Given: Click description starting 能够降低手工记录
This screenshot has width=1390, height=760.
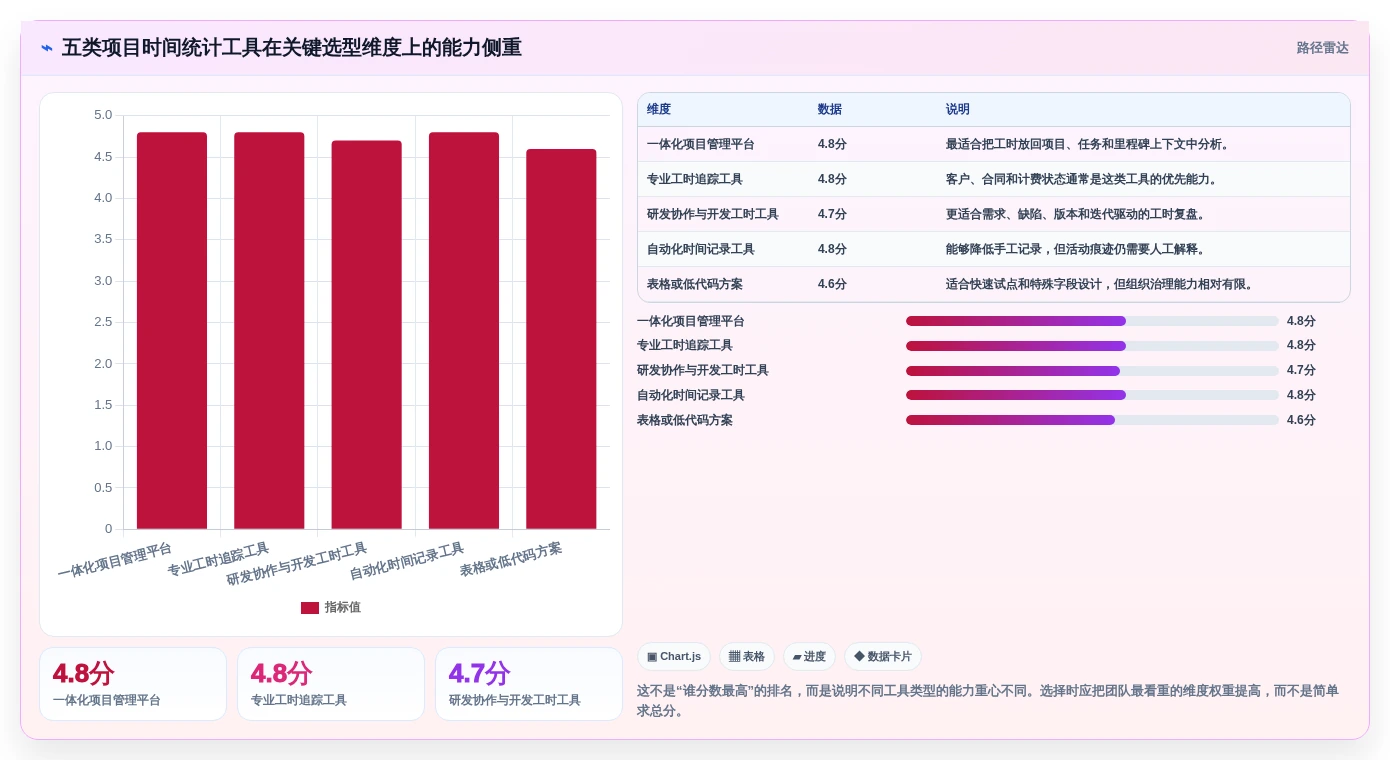Looking at the screenshot, I should click(x=1077, y=249).
